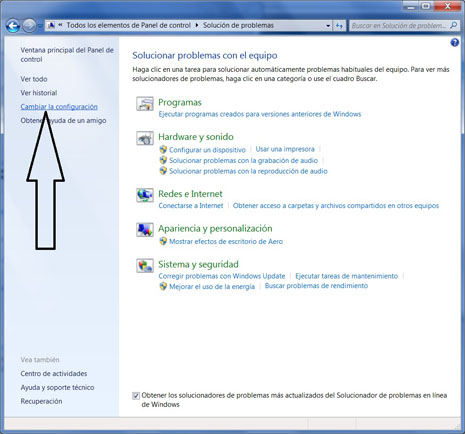Click the Apariencia y personalización icon

(145, 230)
